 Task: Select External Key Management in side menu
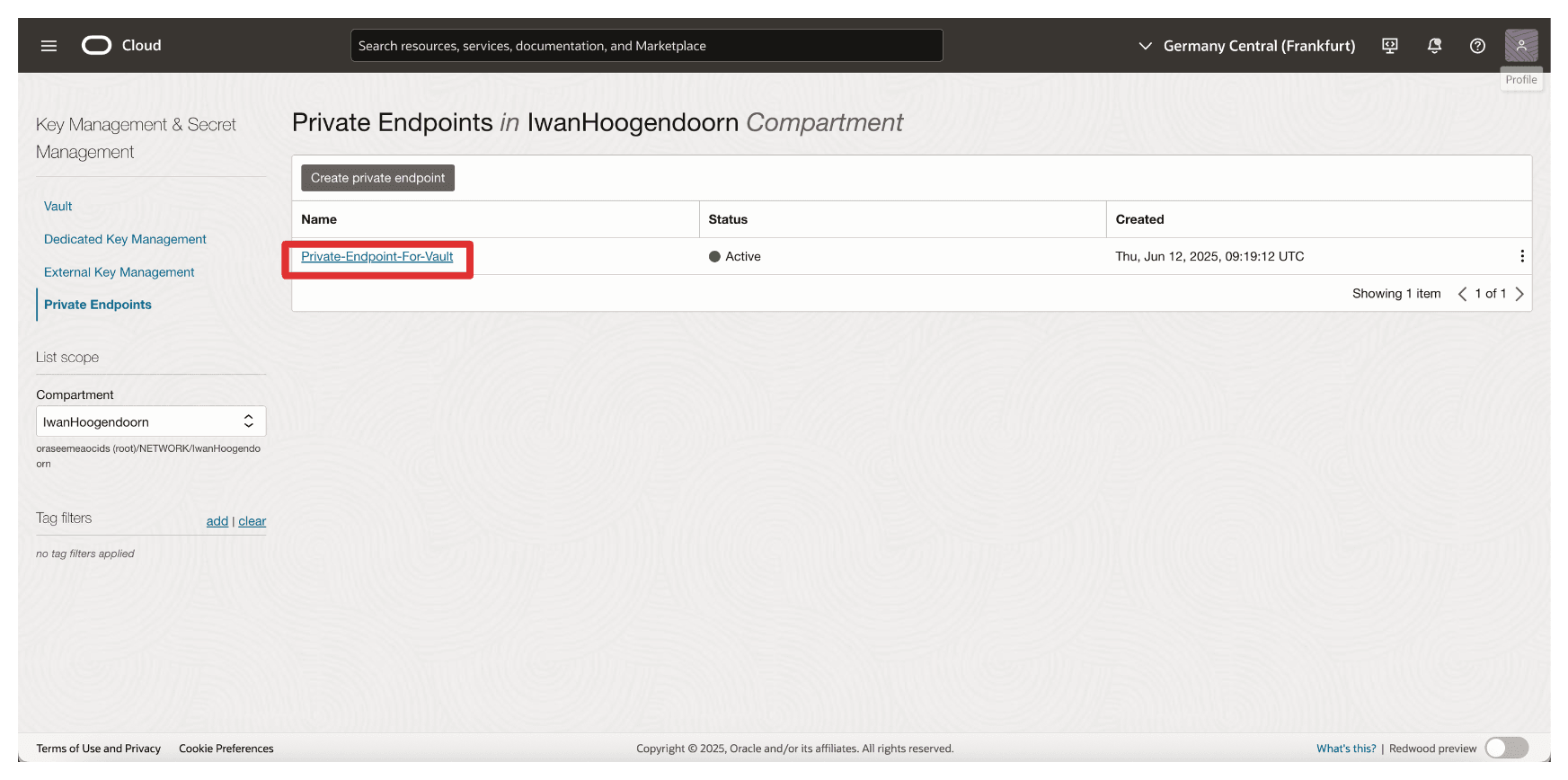pyautogui.click(x=119, y=272)
